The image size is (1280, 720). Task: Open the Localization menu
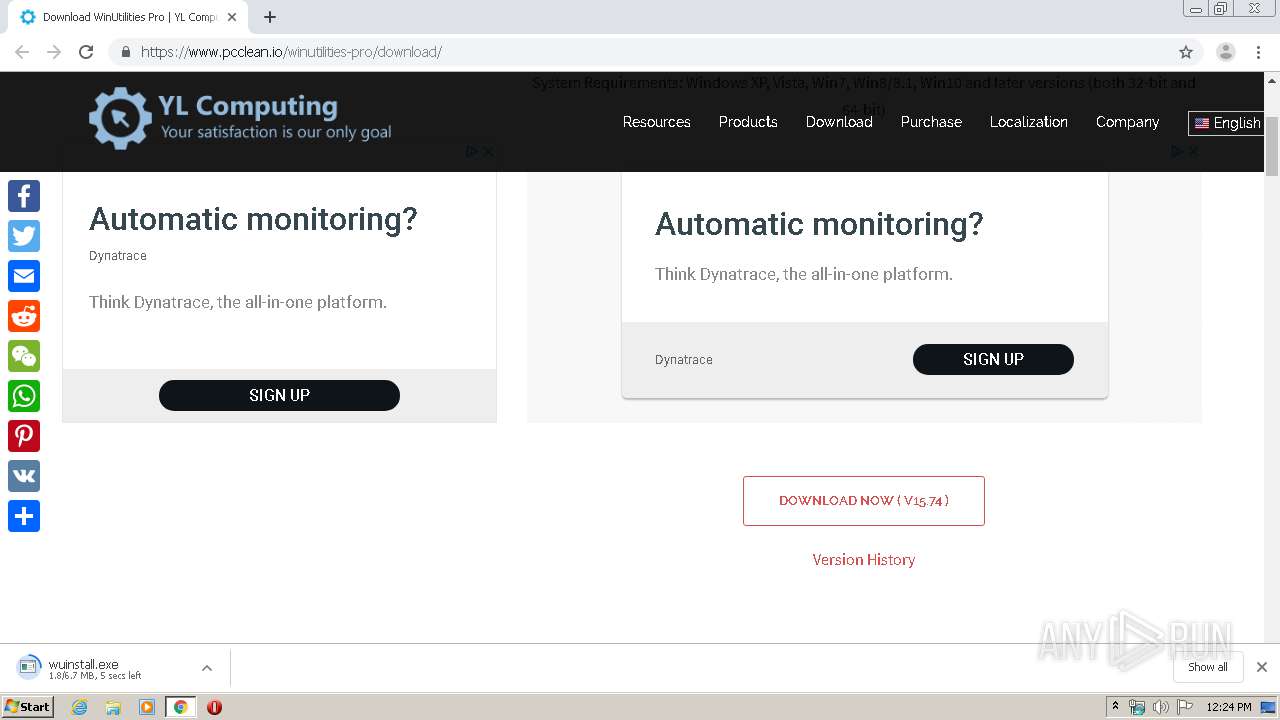pos(1029,122)
